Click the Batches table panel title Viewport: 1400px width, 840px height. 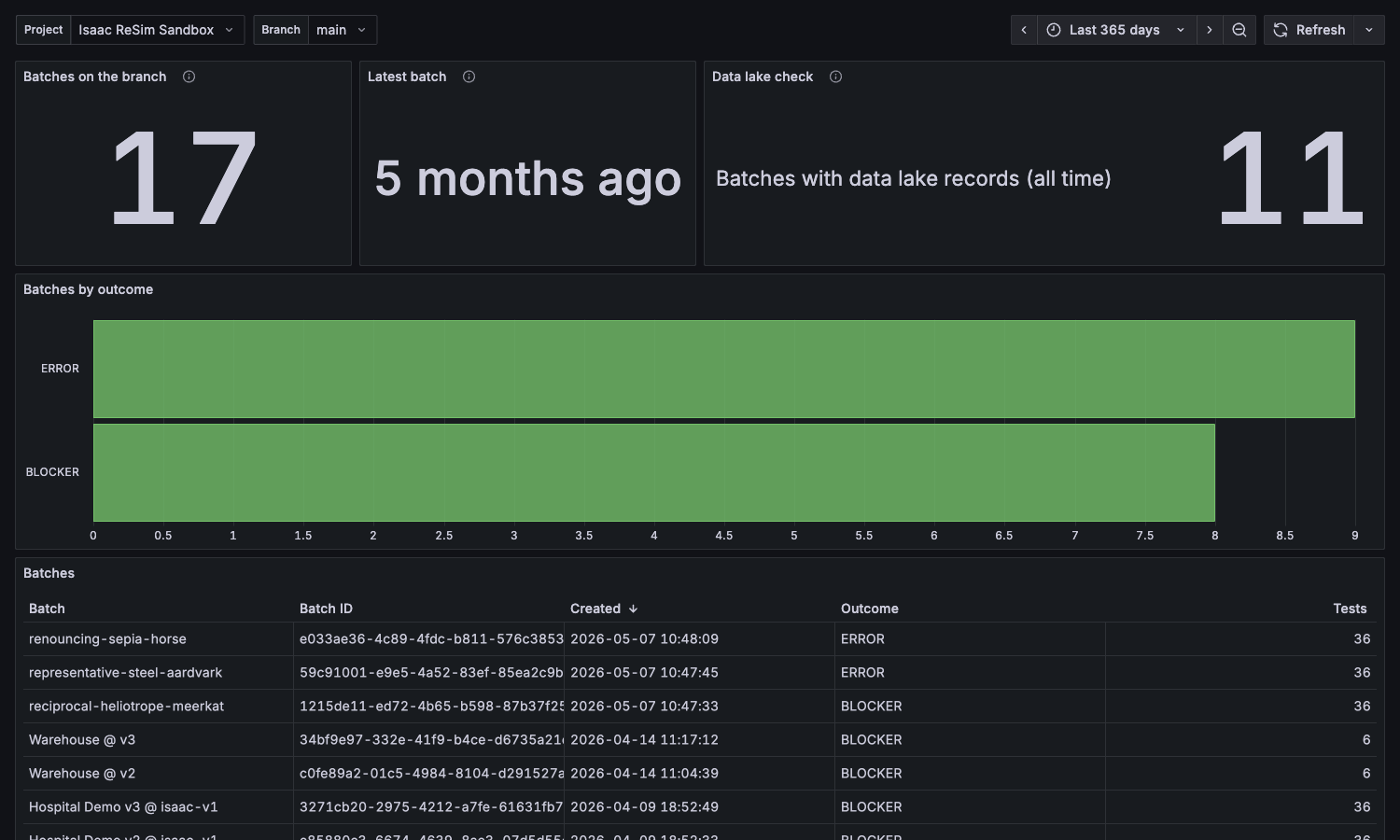tap(49, 573)
